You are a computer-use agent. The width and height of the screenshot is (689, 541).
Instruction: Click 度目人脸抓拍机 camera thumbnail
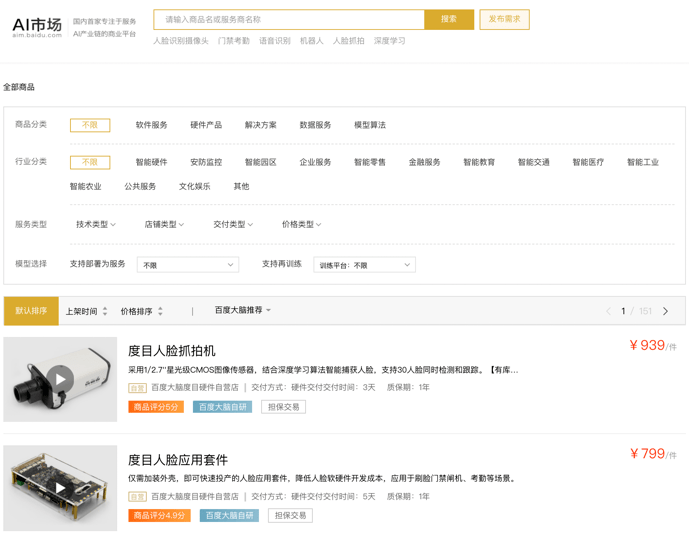(60, 379)
